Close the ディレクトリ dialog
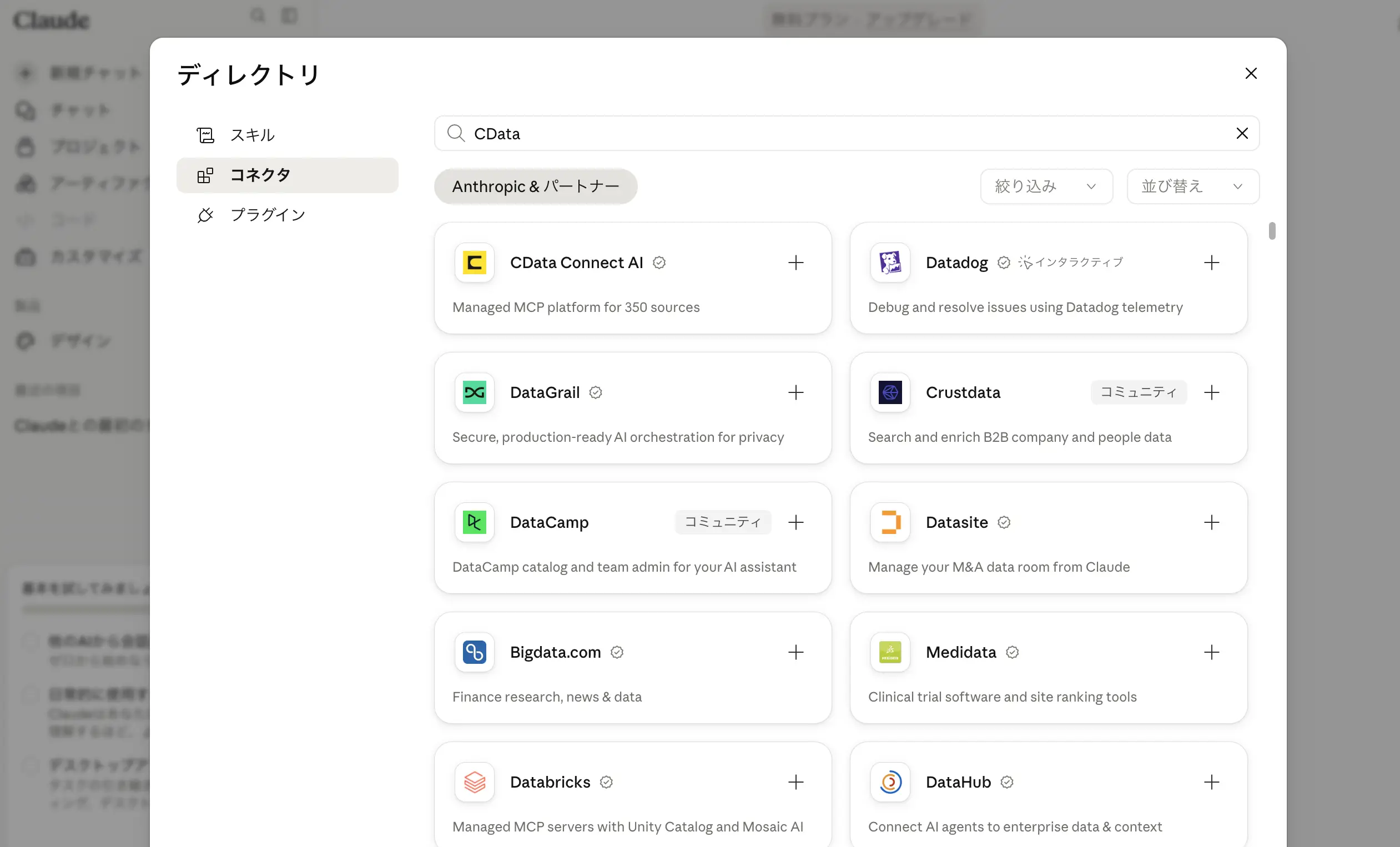This screenshot has width=1400, height=847. pyautogui.click(x=1251, y=73)
